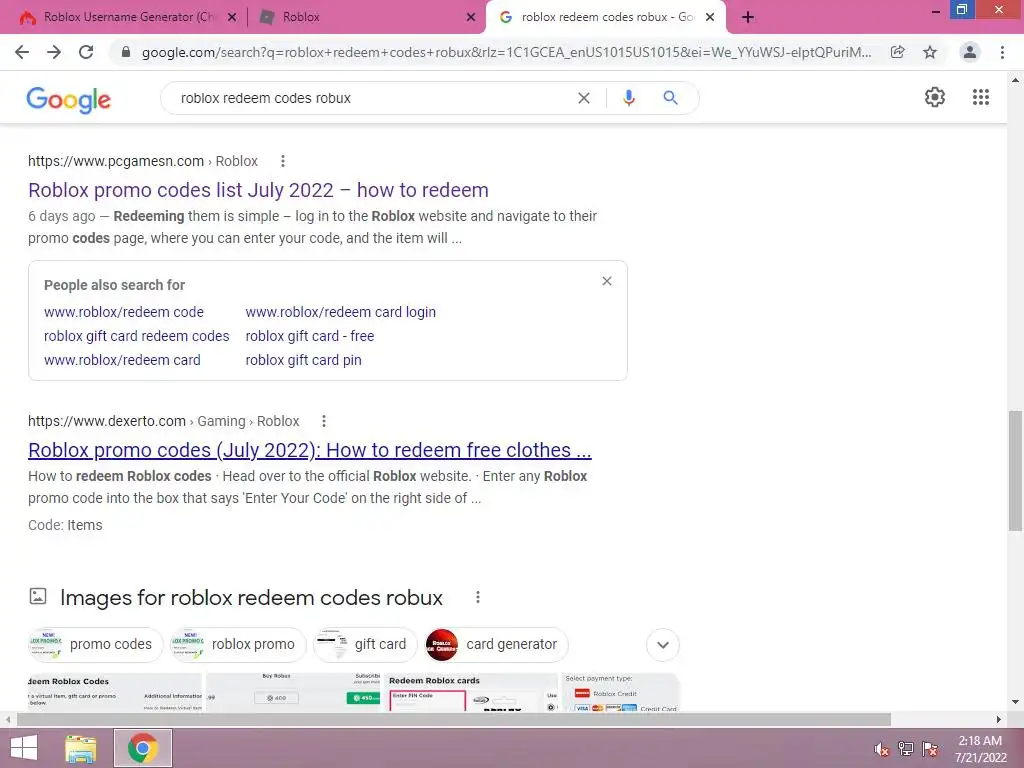Filter images by card generator chip
The image size is (1024, 768).
(496, 645)
